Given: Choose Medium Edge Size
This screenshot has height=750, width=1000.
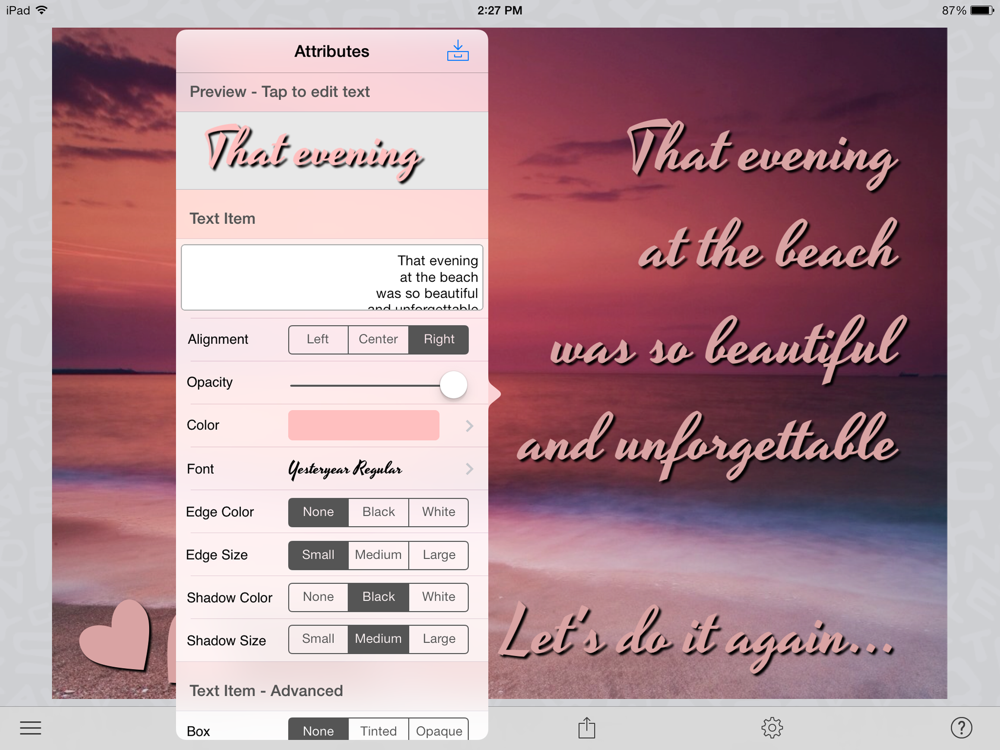Looking at the screenshot, I should [378, 555].
